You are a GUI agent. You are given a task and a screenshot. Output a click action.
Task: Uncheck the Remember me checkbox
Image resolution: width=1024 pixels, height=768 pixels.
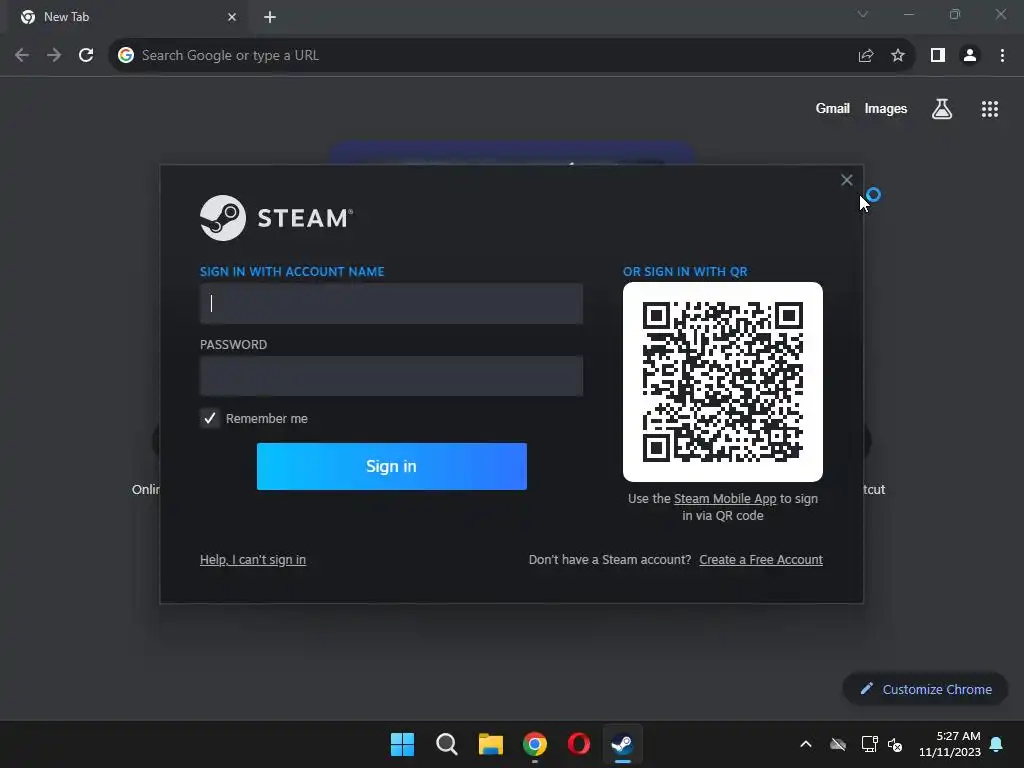[210, 418]
